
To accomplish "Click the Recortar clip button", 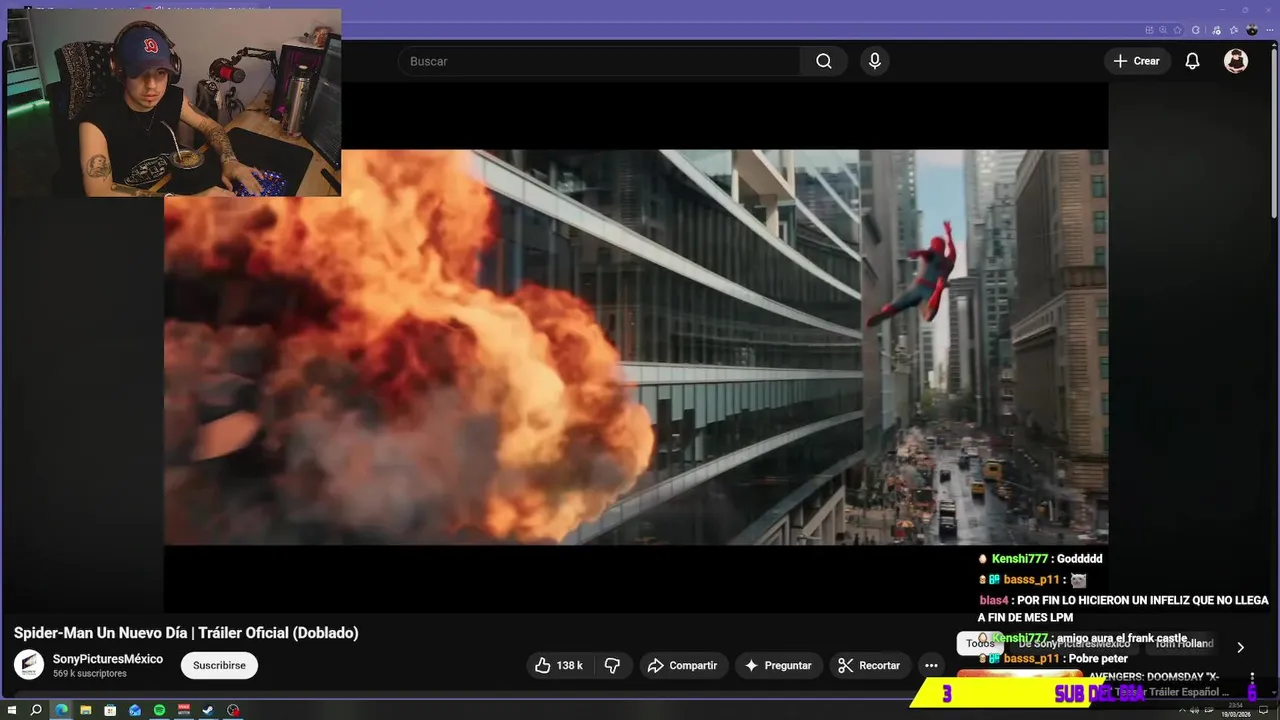I will pos(869,665).
